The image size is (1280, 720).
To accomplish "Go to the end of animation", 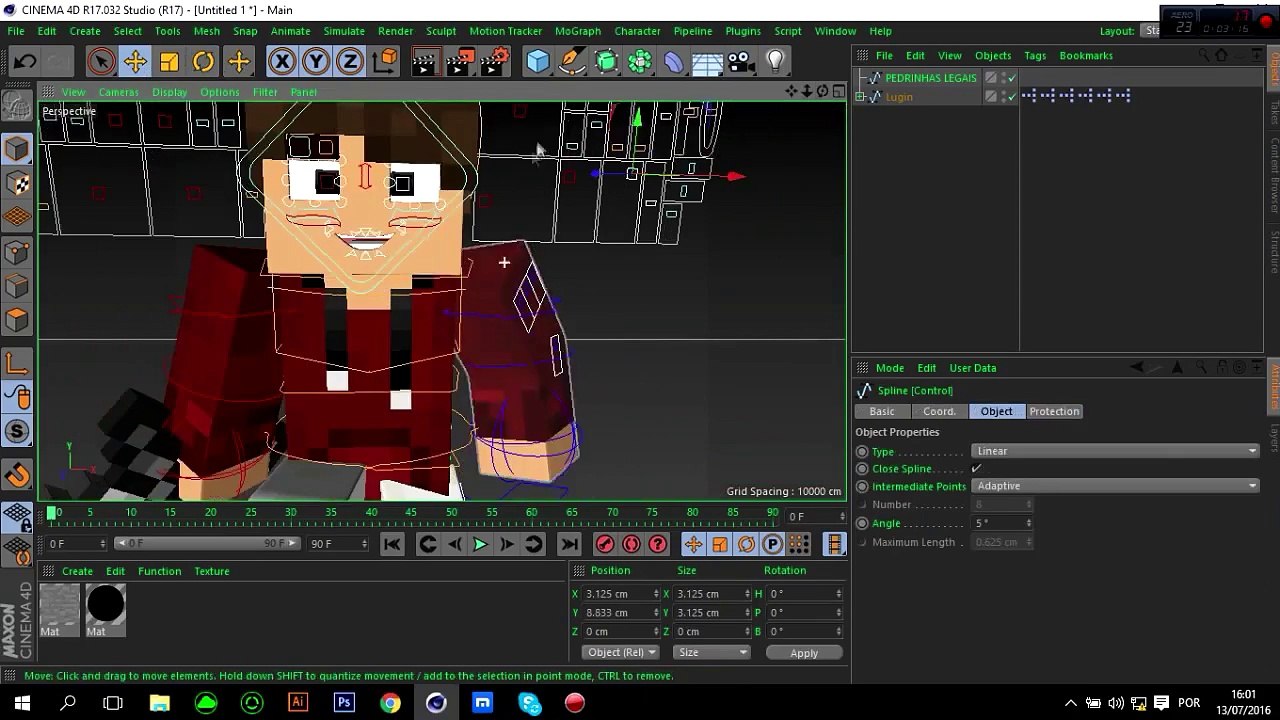I will pyautogui.click(x=569, y=544).
